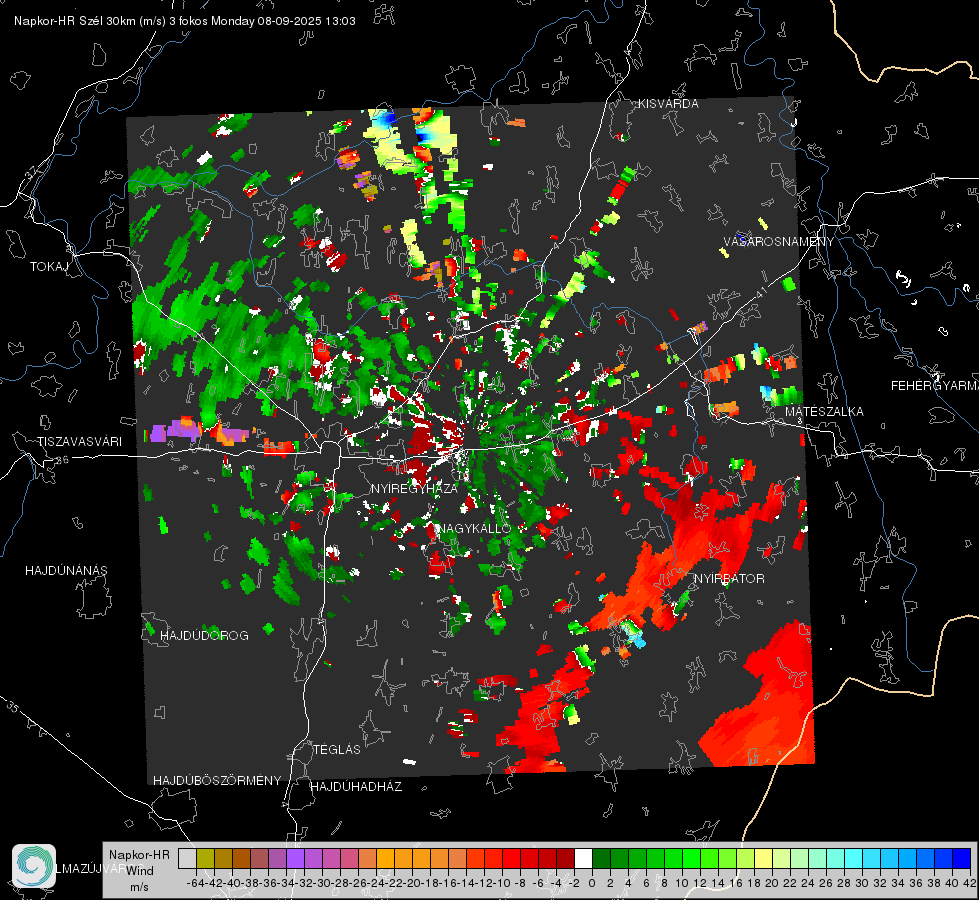Choose the olive swatch next to the gray one

(205, 858)
